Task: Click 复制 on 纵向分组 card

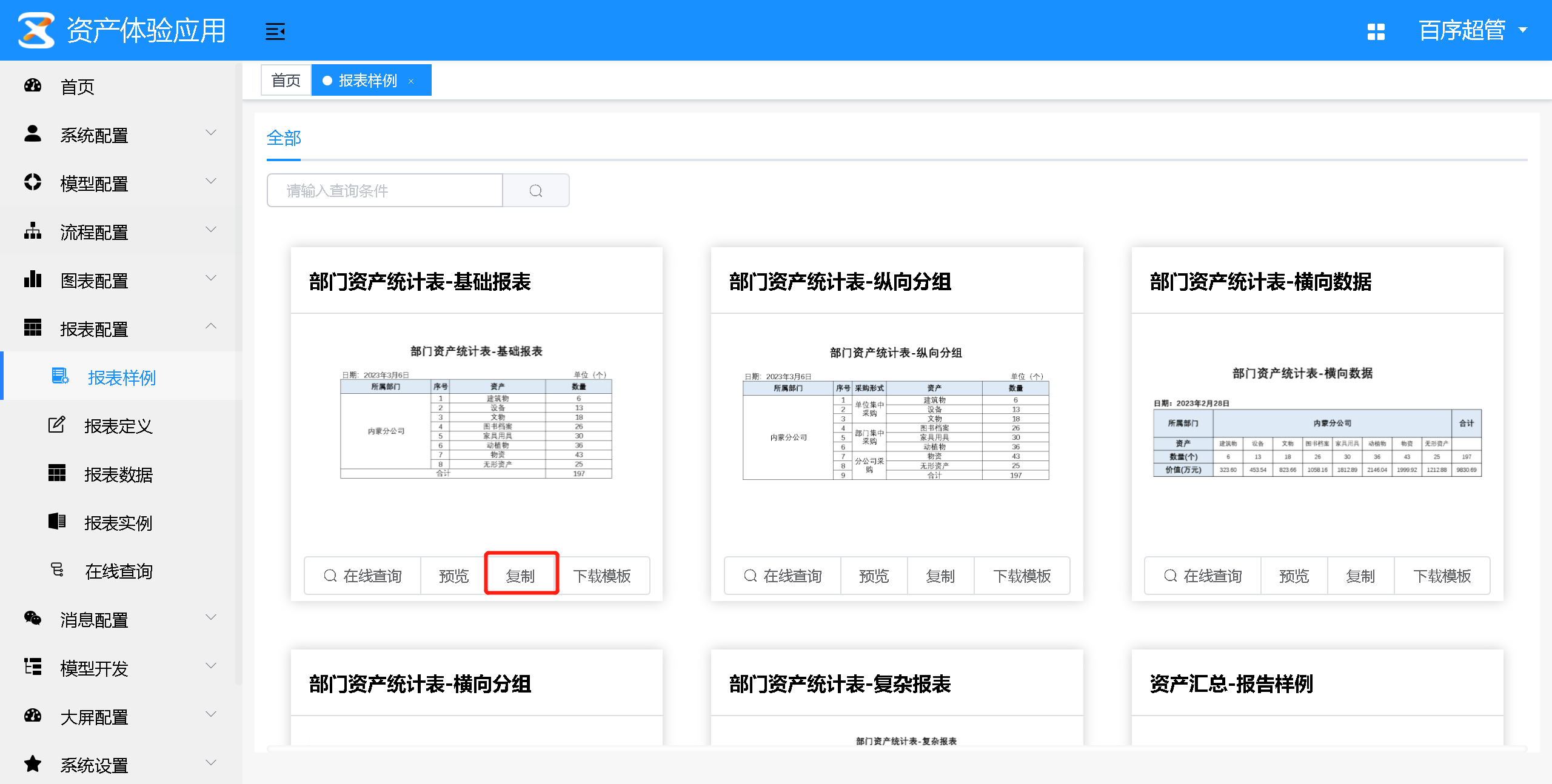Action: pyautogui.click(x=941, y=576)
